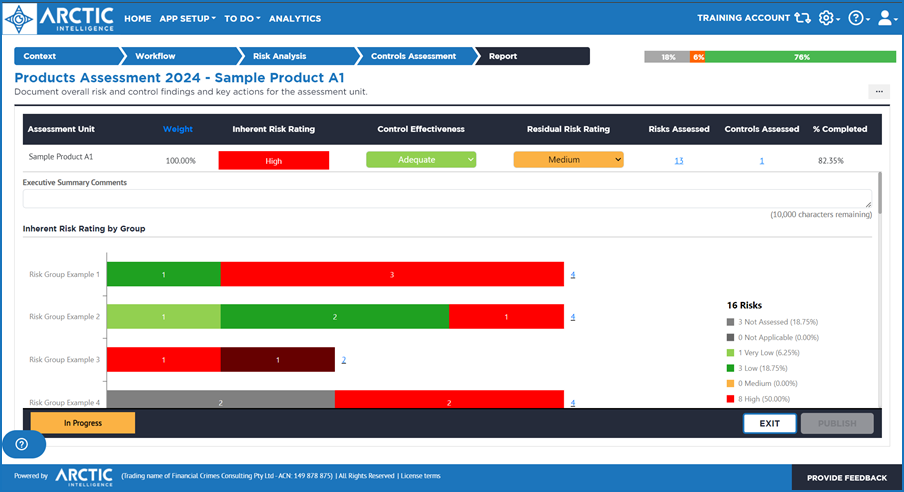
Task: Open the ellipsis more options button
Action: click(x=879, y=91)
